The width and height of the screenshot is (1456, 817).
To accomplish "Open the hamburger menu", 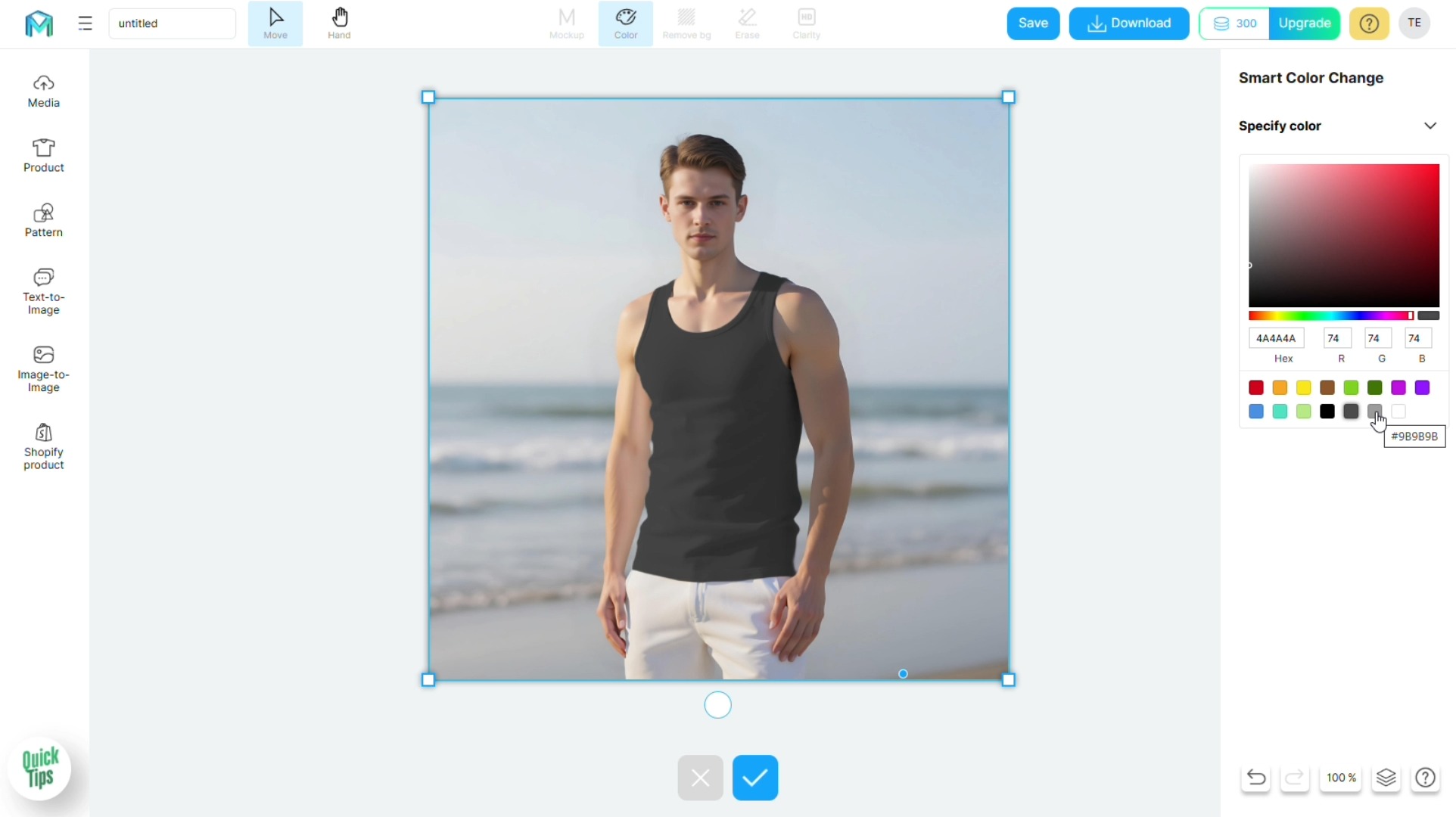I will pyautogui.click(x=85, y=23).
